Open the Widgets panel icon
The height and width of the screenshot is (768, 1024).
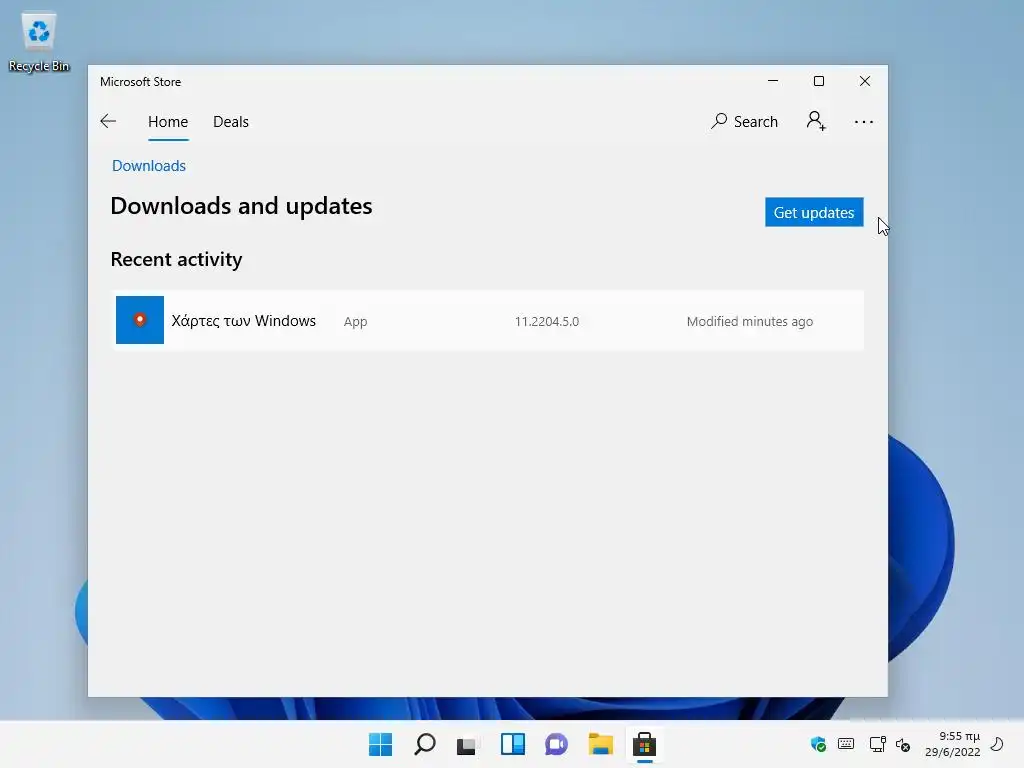[x=513, y=744]
